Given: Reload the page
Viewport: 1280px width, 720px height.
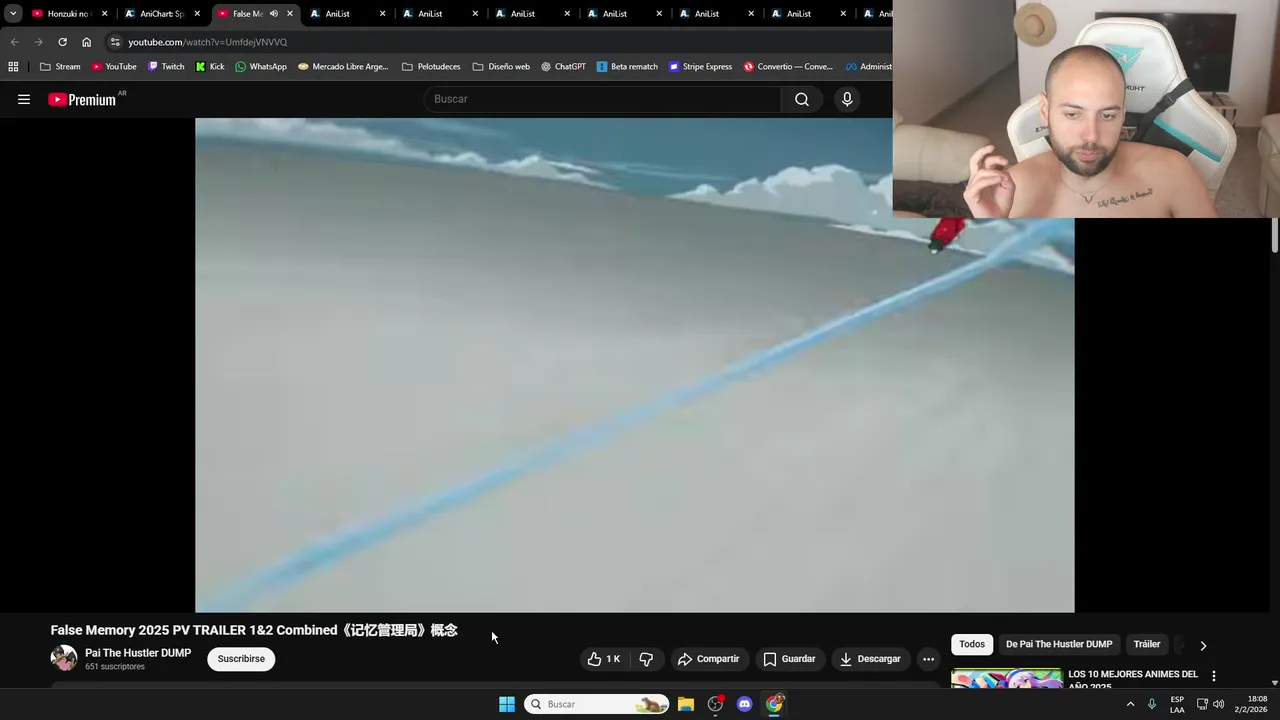Looking at the screenshot, I should [62, 42].
